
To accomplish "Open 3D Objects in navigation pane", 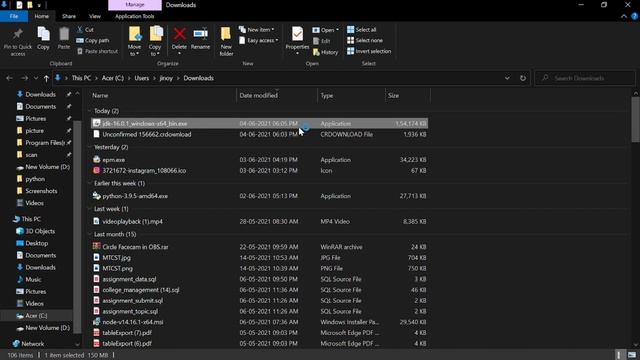I will tap(35, 231).
